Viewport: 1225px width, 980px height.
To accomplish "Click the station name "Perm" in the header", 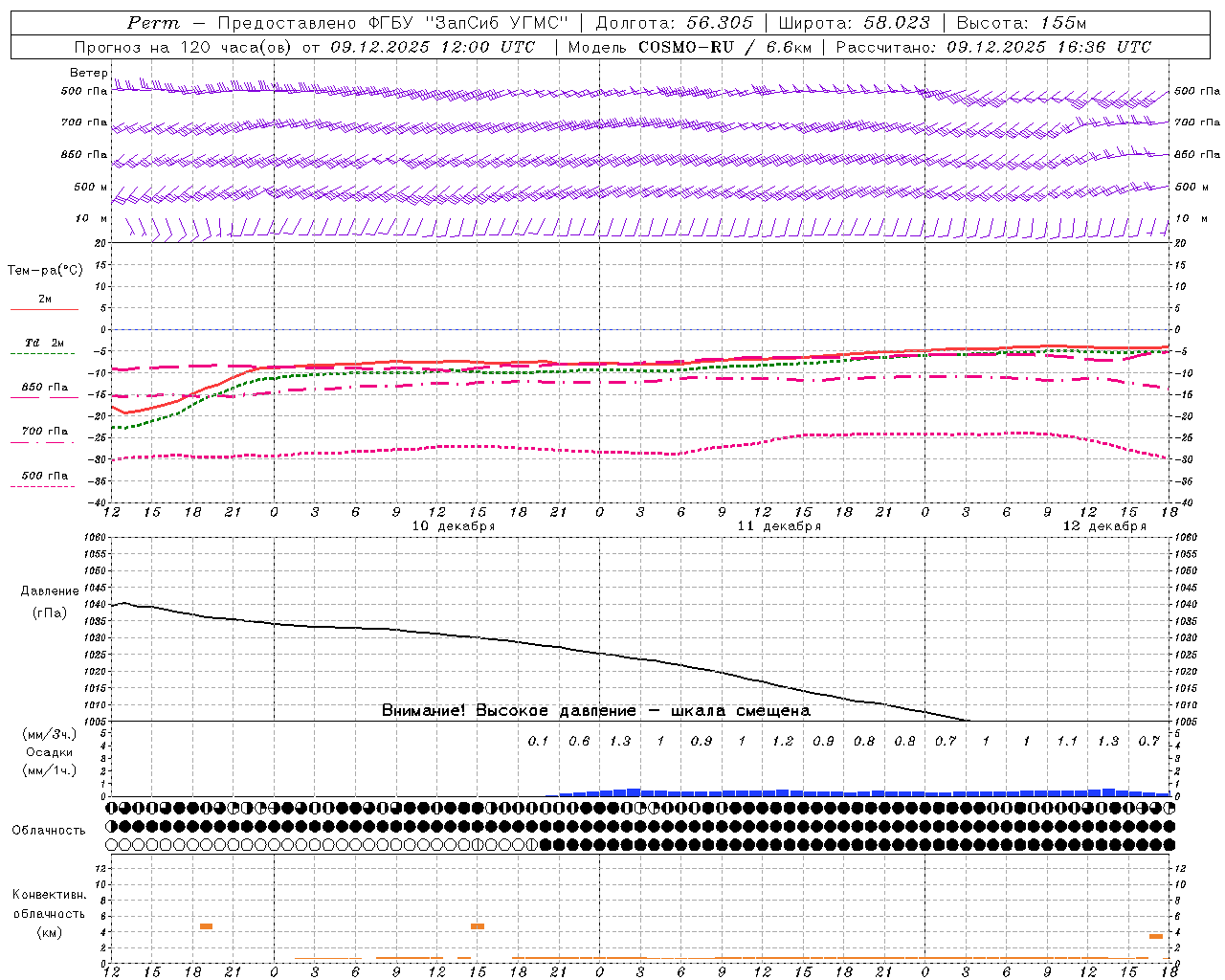I will tap(153, 23).
